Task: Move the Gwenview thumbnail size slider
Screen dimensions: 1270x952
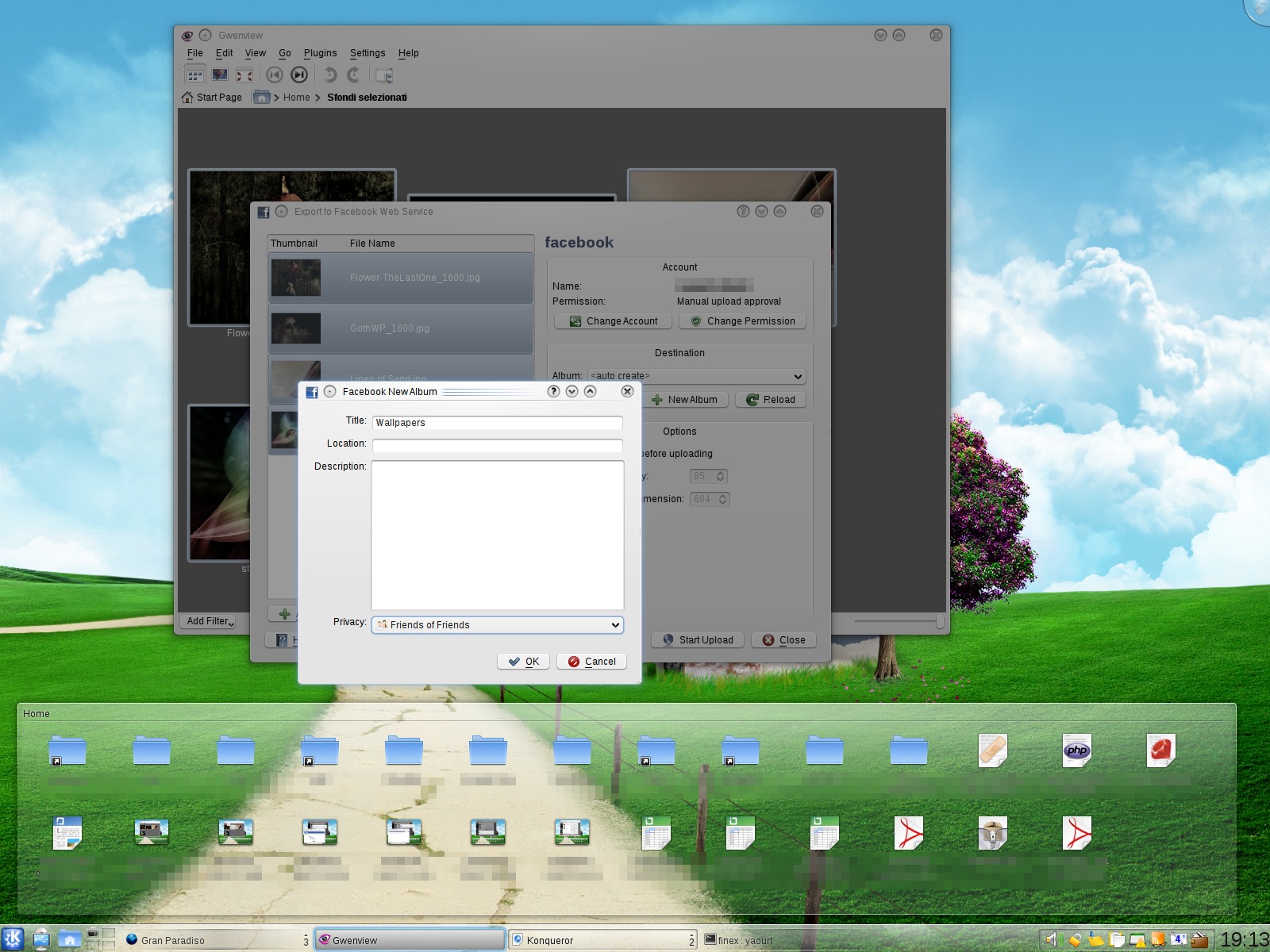Action: pyautogui.click(x=940, y=621)
